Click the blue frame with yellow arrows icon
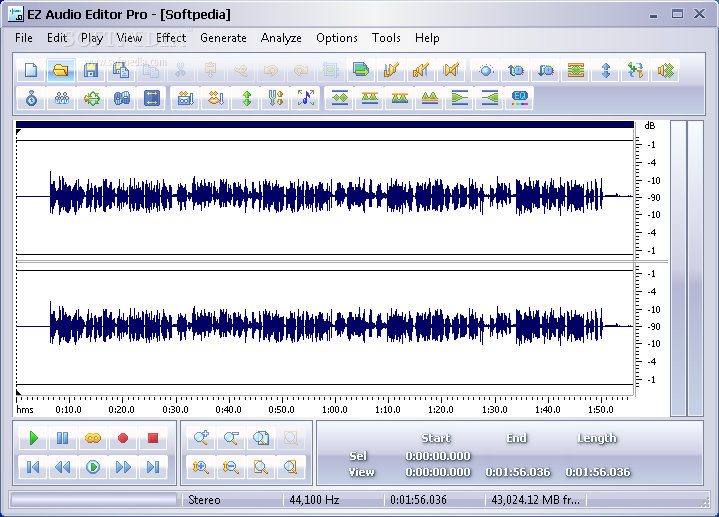Image resolution: width=719 pixels, height=517 pixels. [151, 98]
